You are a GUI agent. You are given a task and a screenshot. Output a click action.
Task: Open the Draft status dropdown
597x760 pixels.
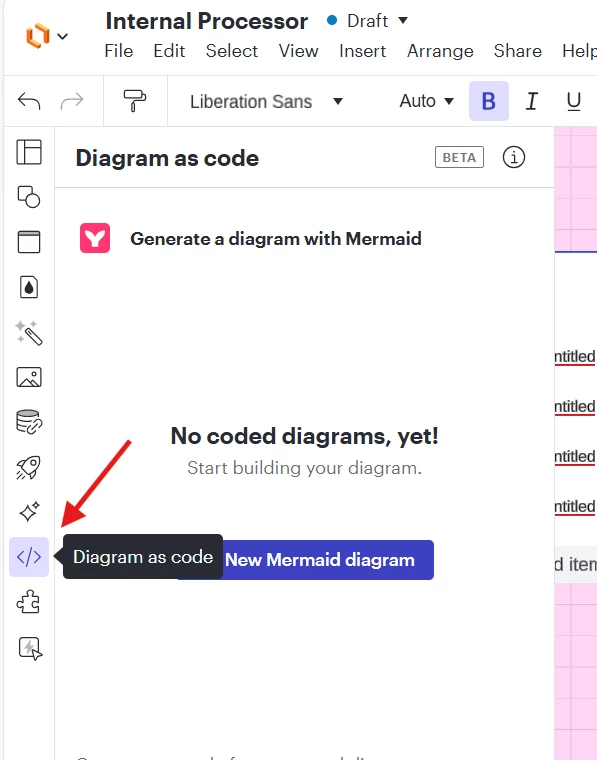click(368, 21)
